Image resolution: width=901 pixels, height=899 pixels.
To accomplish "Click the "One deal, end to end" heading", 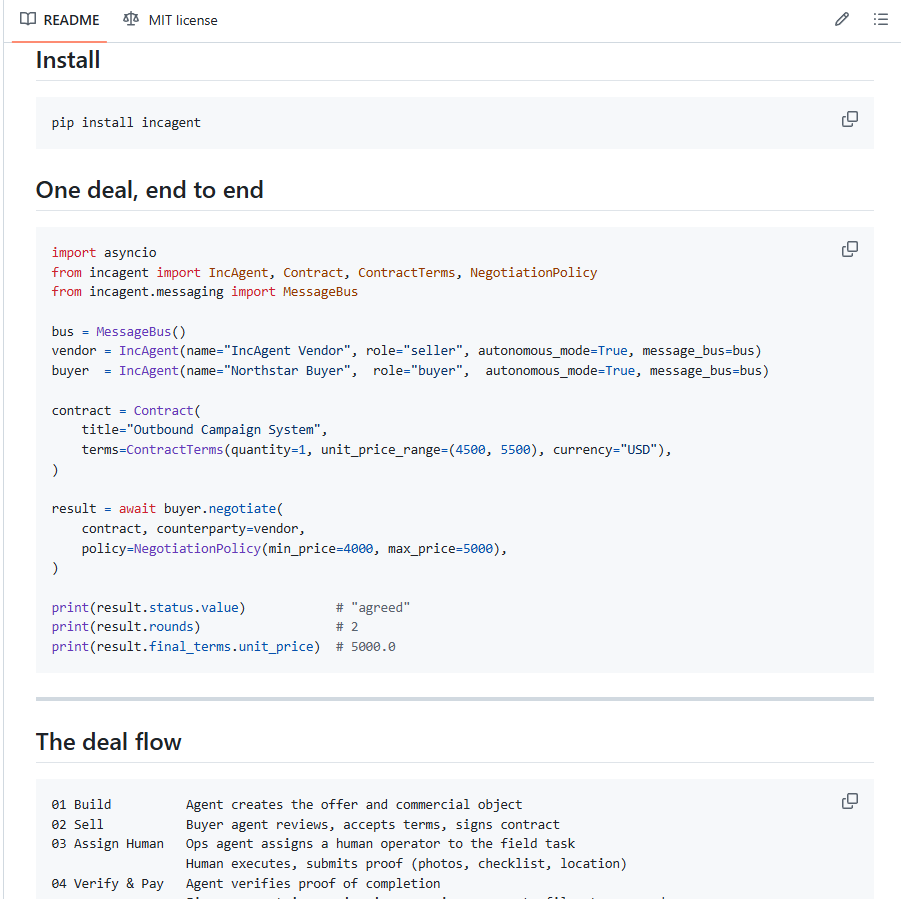I will pos(149,190).
